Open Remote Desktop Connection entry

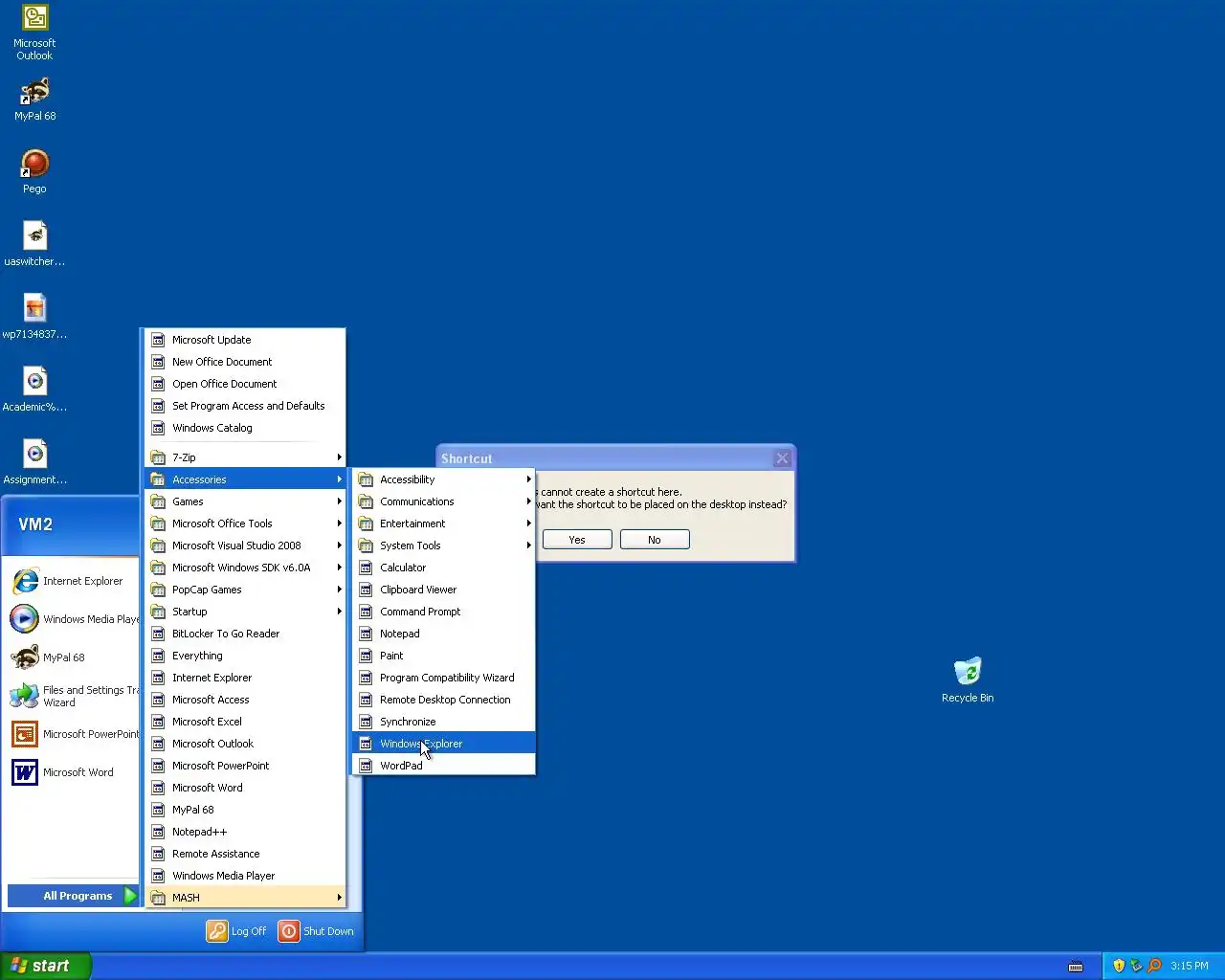[444, 700]
